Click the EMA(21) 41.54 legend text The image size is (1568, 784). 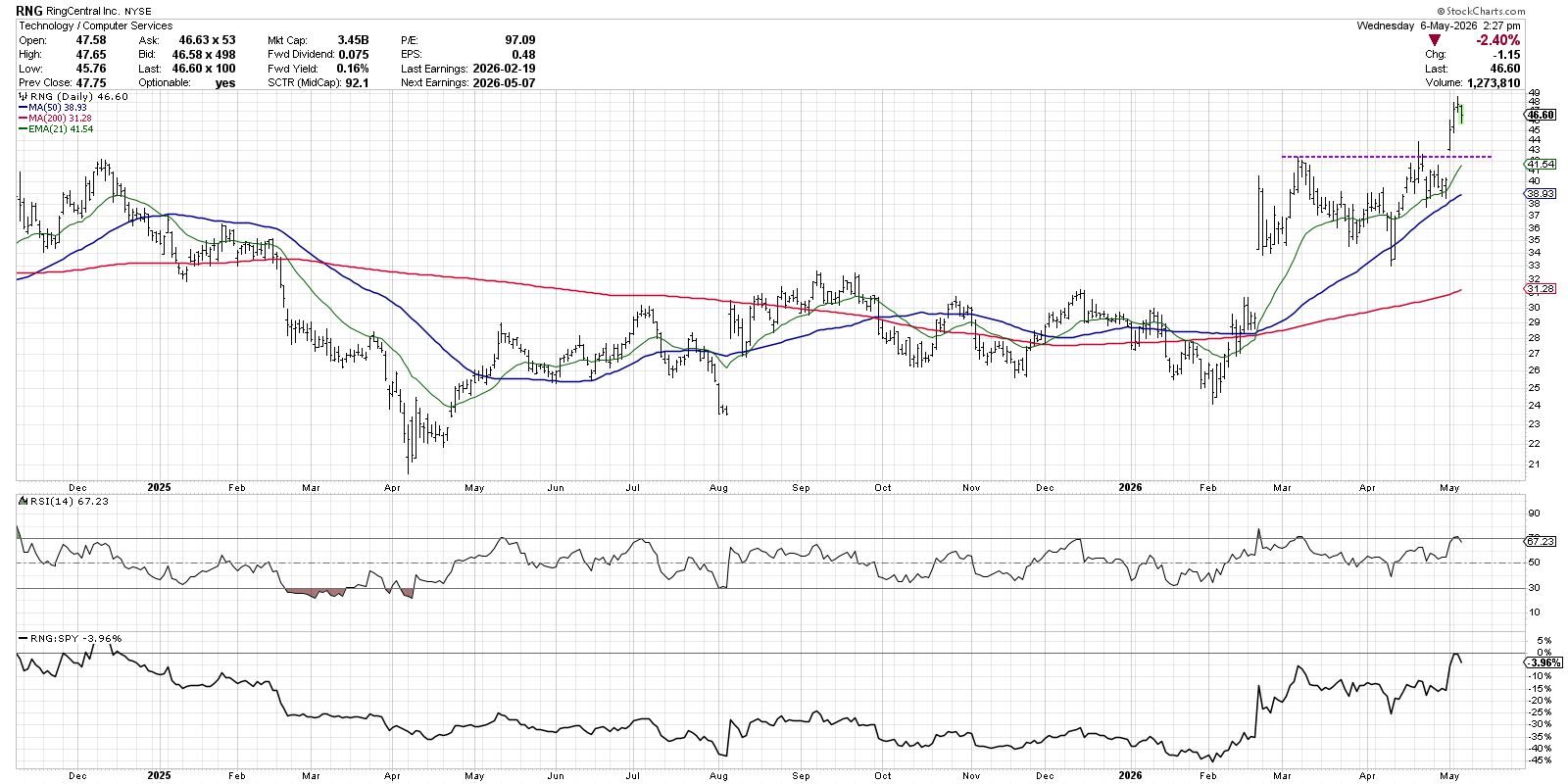[63, 129]
